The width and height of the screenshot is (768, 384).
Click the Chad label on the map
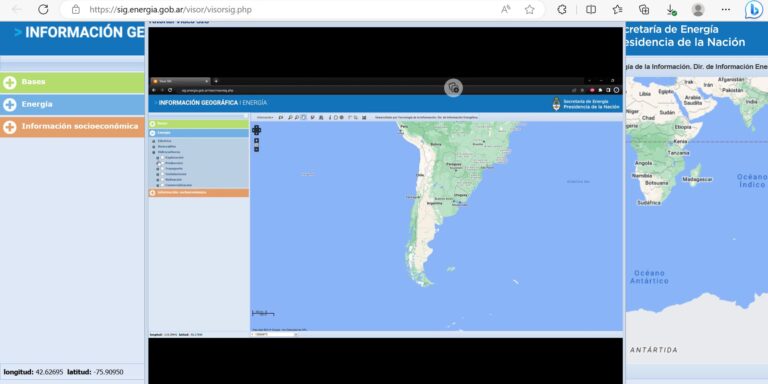pos(648,118)
